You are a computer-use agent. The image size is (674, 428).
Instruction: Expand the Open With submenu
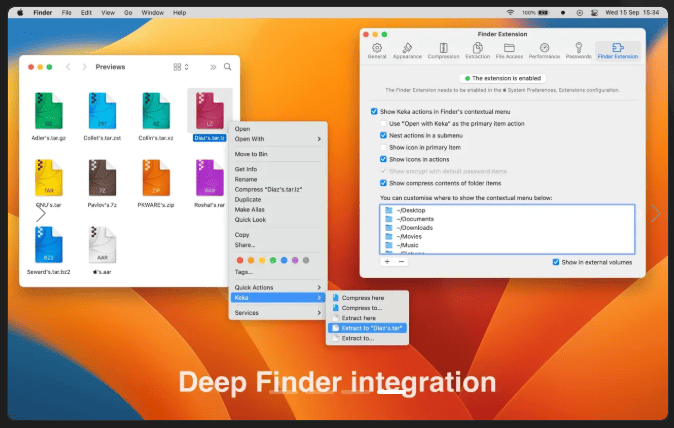(278, 139)
